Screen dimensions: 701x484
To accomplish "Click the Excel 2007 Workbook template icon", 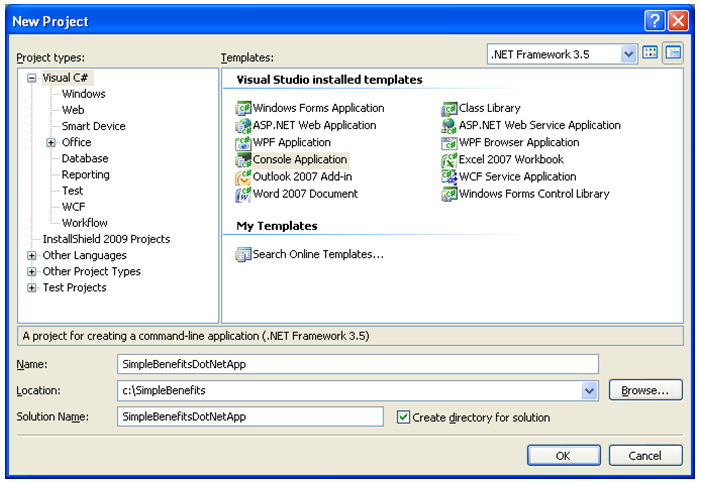I will click(x=449, y=160).
